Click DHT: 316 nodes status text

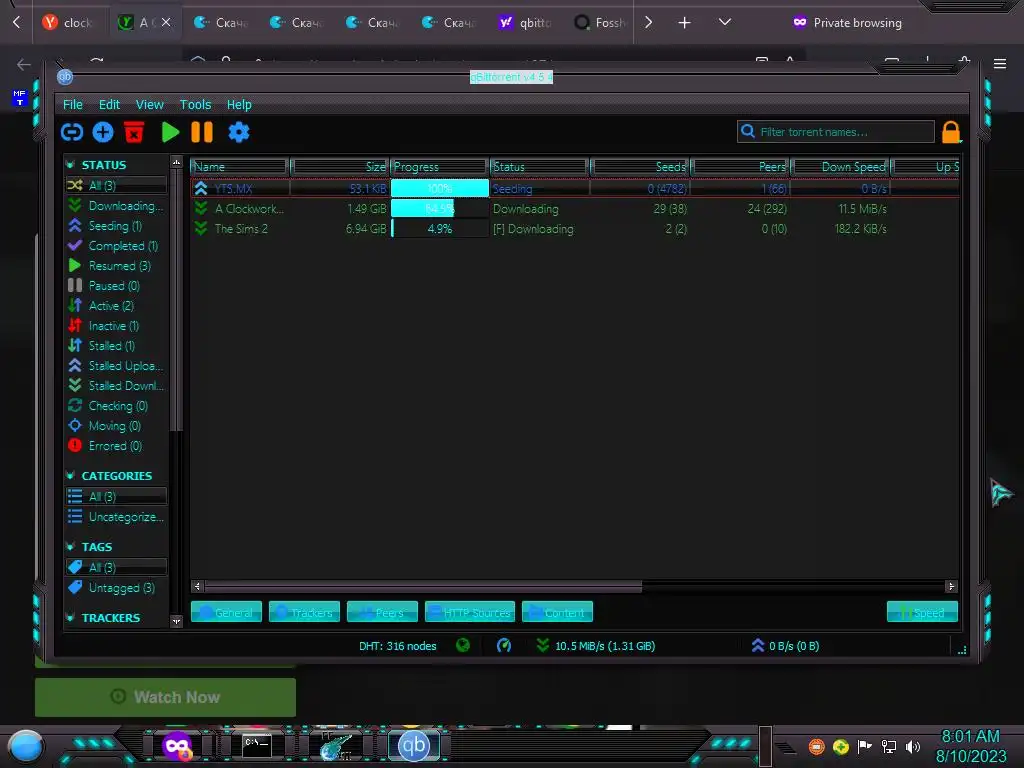(x=397, y=646)
